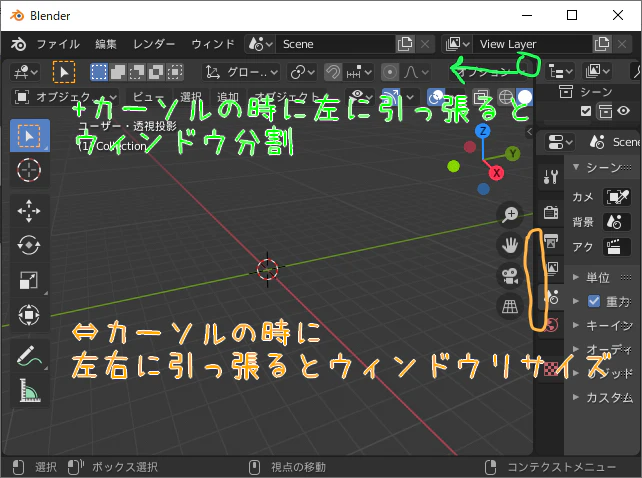Viewport: 642px width, 478px height.
Task: Switch to wireframe shading mode
Action: 506,97
